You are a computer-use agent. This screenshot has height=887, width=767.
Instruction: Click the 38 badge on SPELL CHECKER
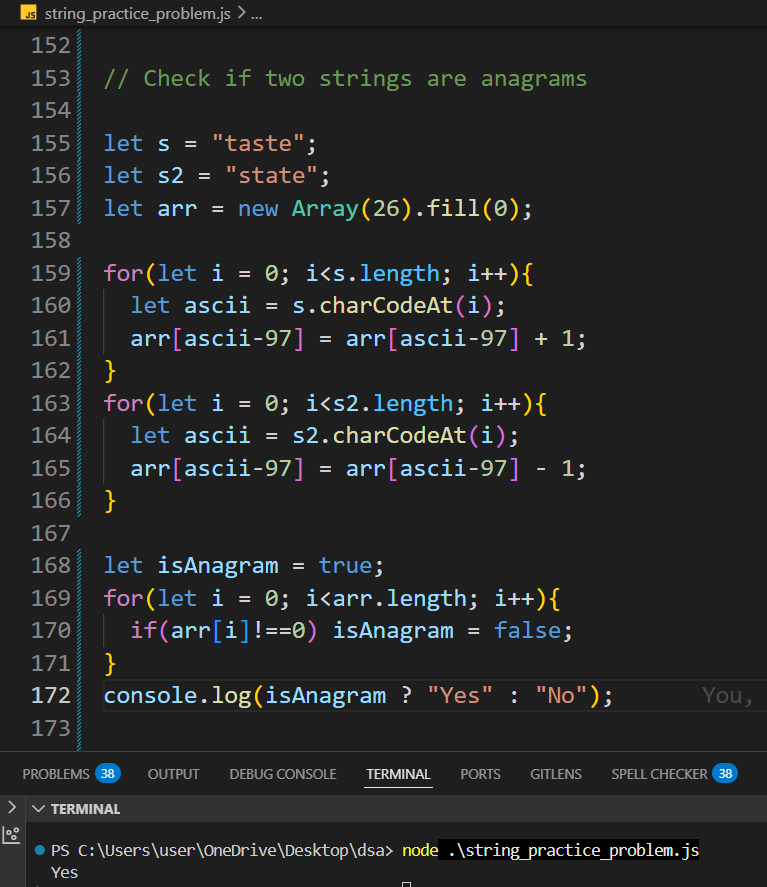click(x=725, y=773)
